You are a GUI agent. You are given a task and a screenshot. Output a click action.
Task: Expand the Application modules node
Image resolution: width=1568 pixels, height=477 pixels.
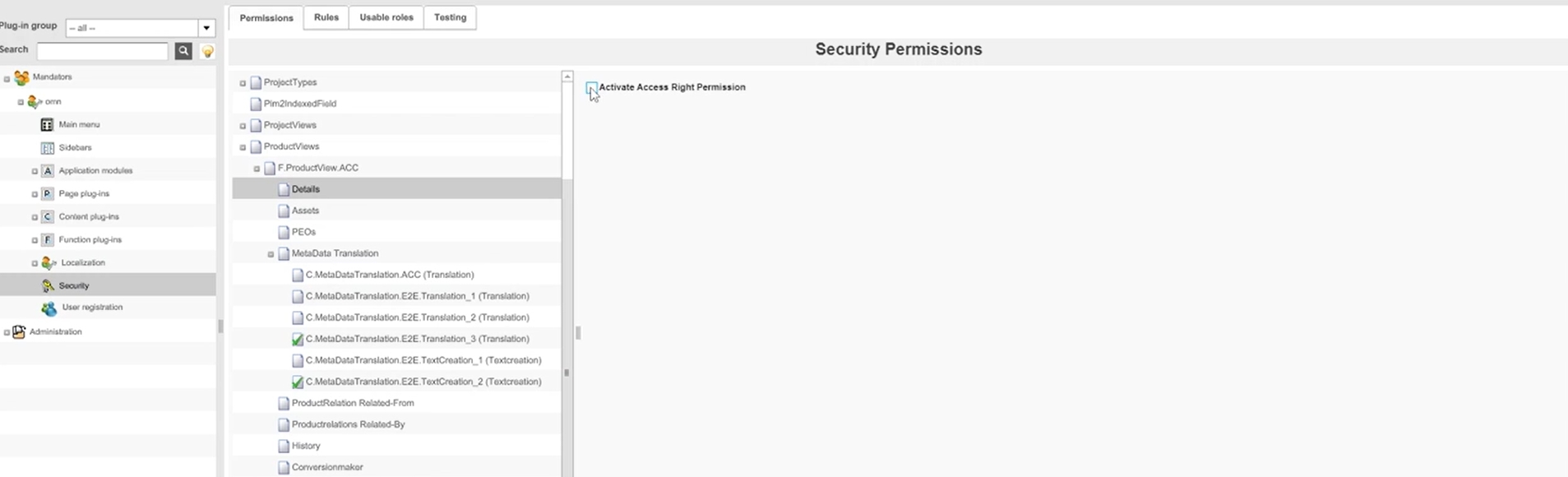[35, 171]
